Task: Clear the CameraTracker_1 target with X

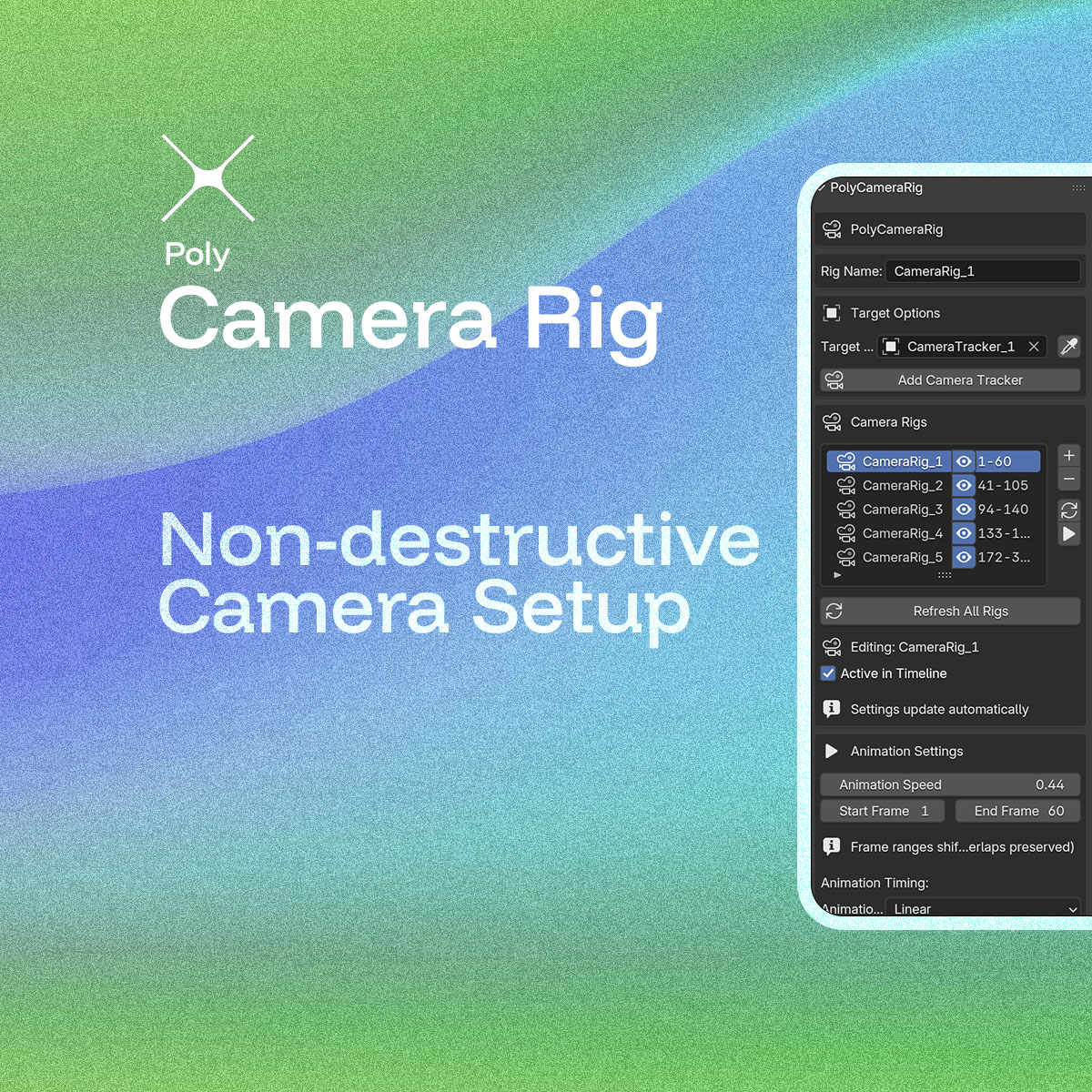Action: tap(1034, 347)
